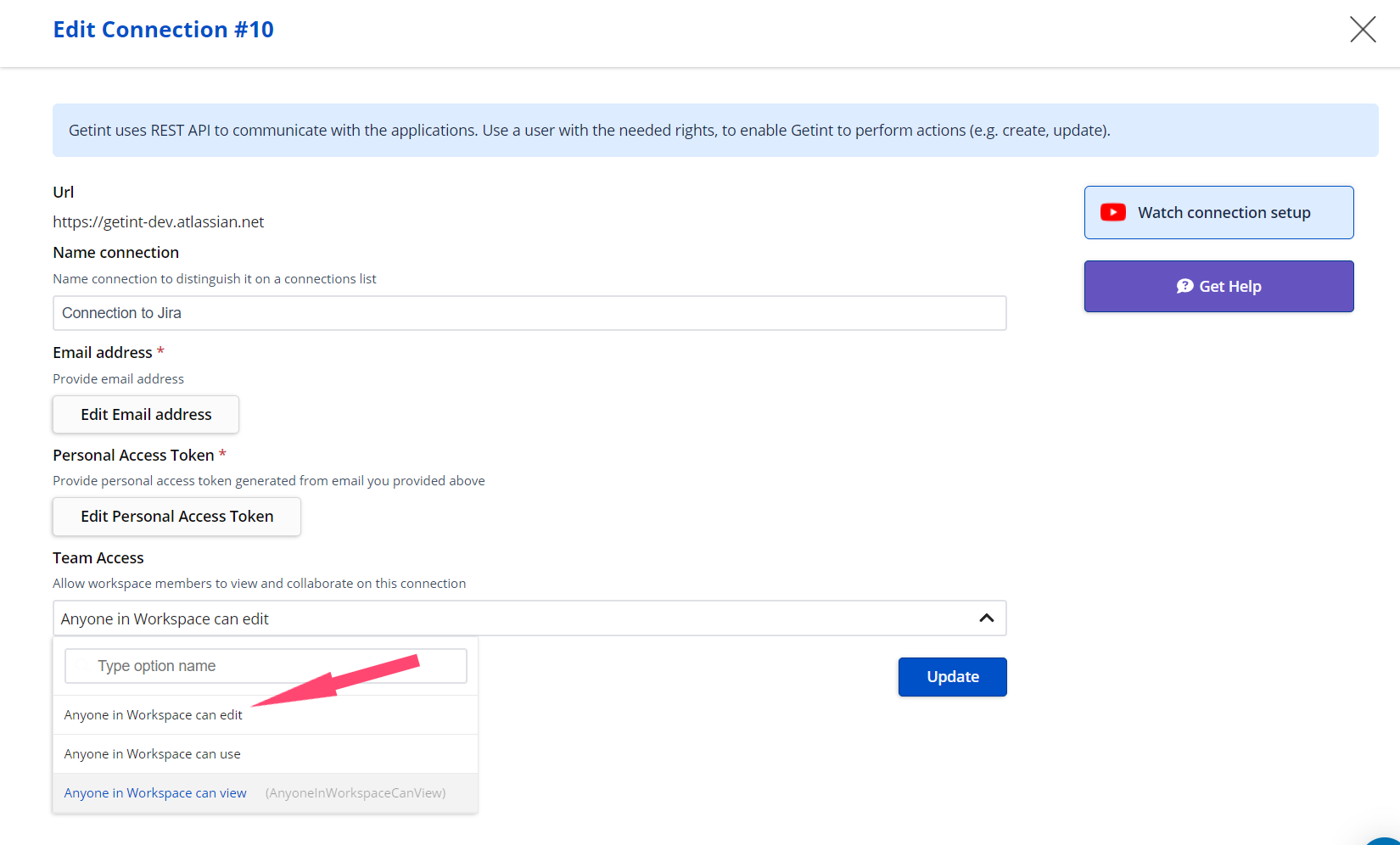Click the YouTube play icon

pos(1112,212)
